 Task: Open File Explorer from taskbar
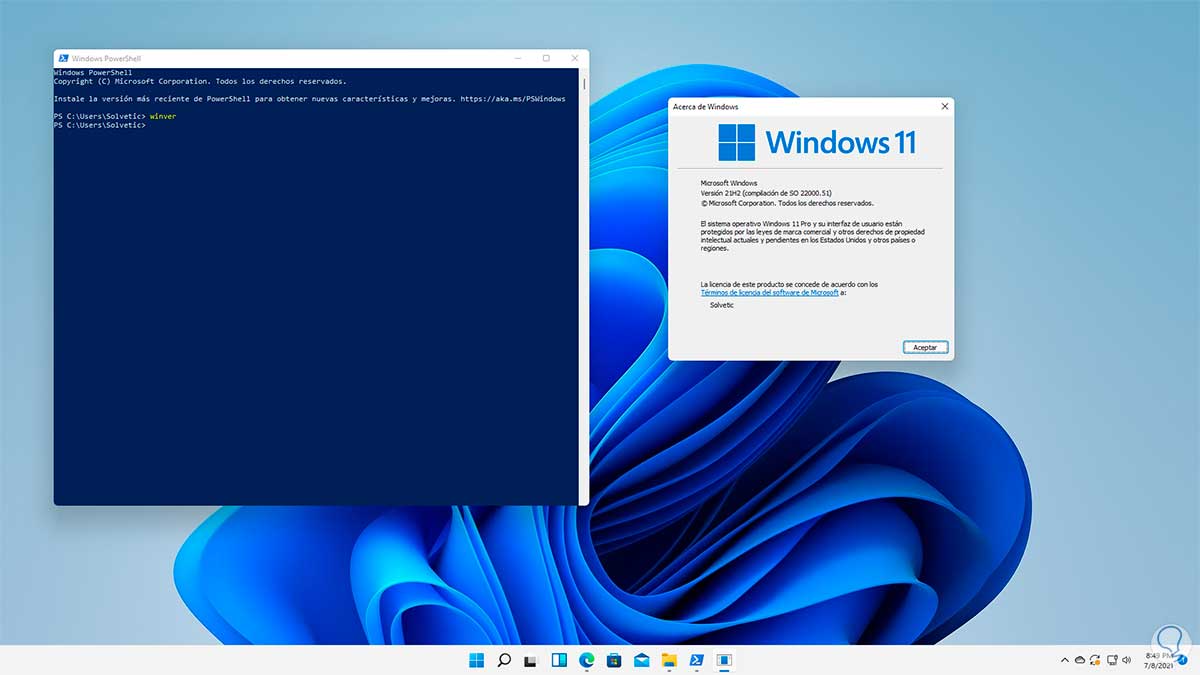point(669,660)
